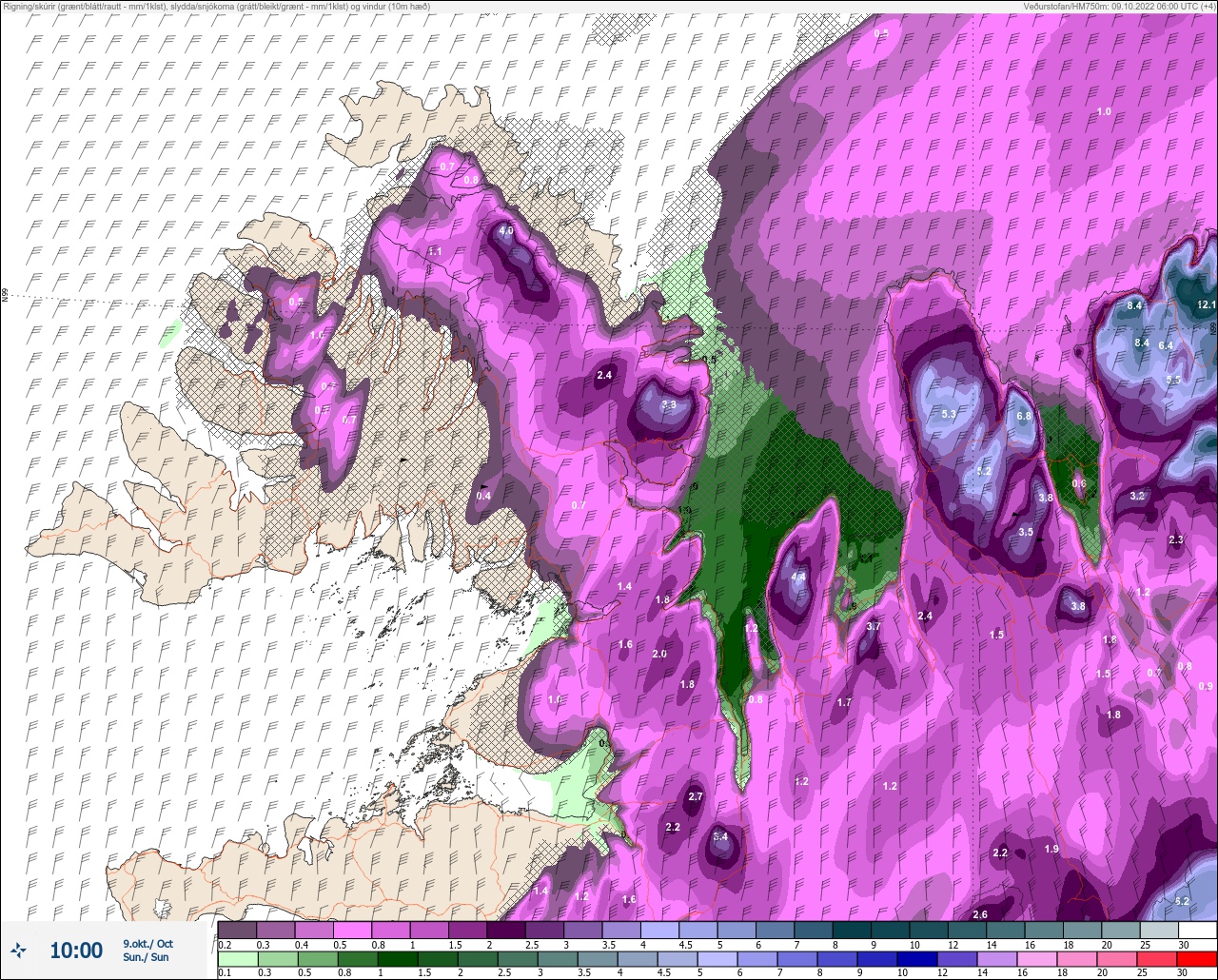Click the 3.7 precipitation value on the map
The width and height of the screenshot is (1218, 980).
[x=874, y=626]
